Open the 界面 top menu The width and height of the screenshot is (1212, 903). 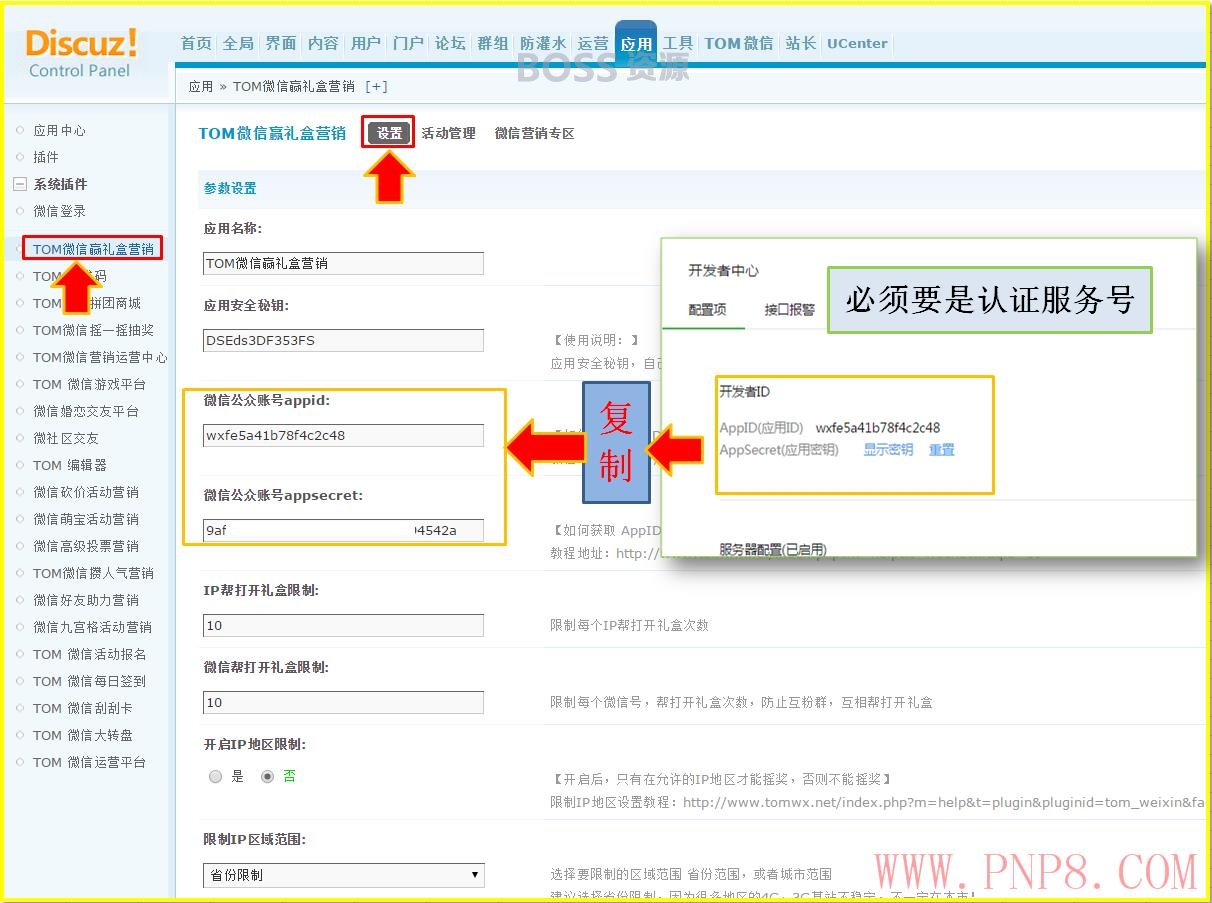(281, 43)
